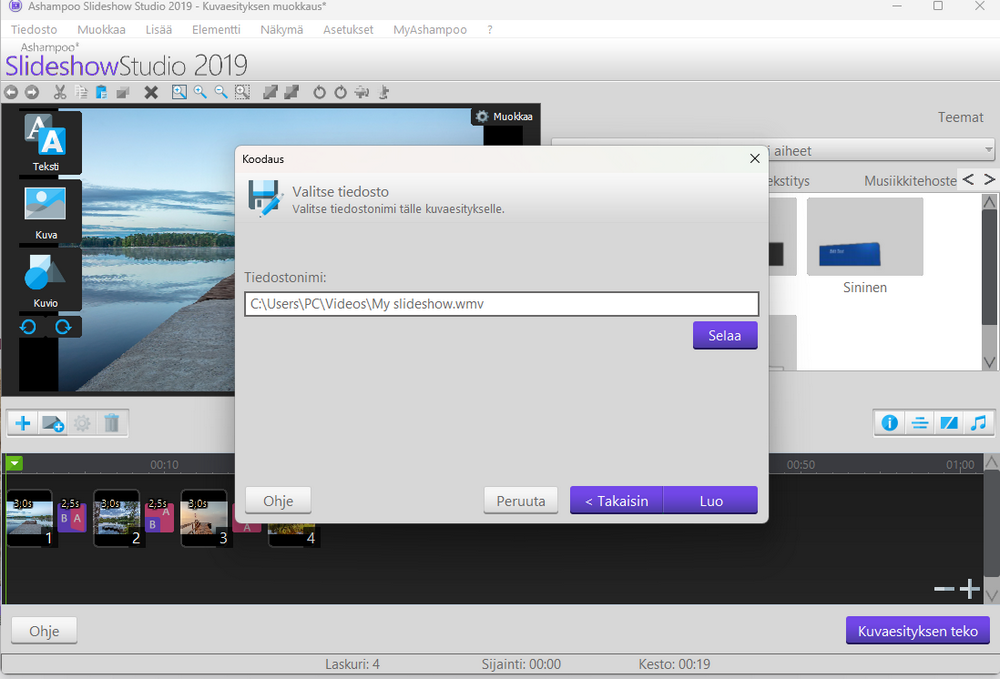The width and height of the screenshot is (1000, 679).
Task: Open the Muokkaa menu in the menu bar
Action: click(x=101, y=29)
